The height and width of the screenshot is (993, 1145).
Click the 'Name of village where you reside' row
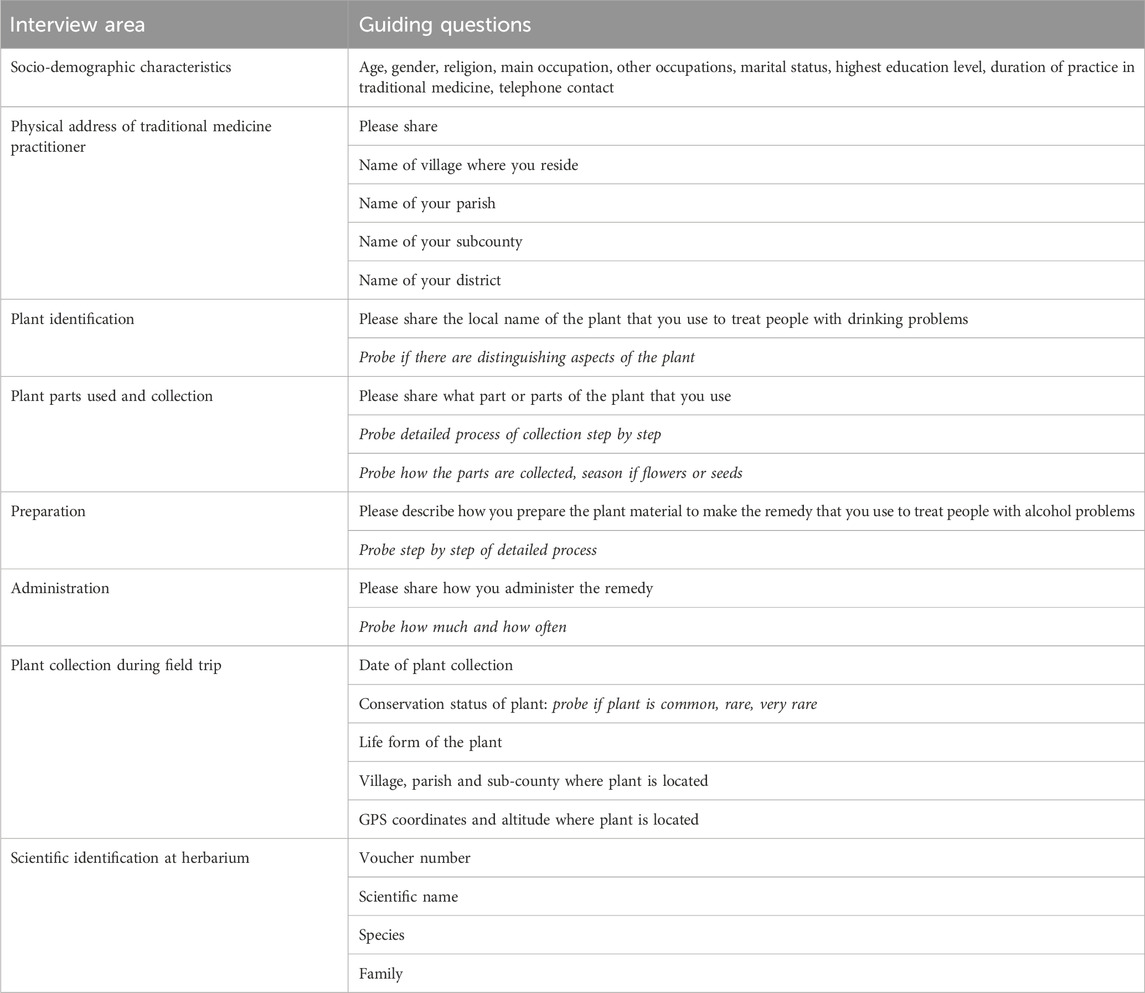coord(746,165)
